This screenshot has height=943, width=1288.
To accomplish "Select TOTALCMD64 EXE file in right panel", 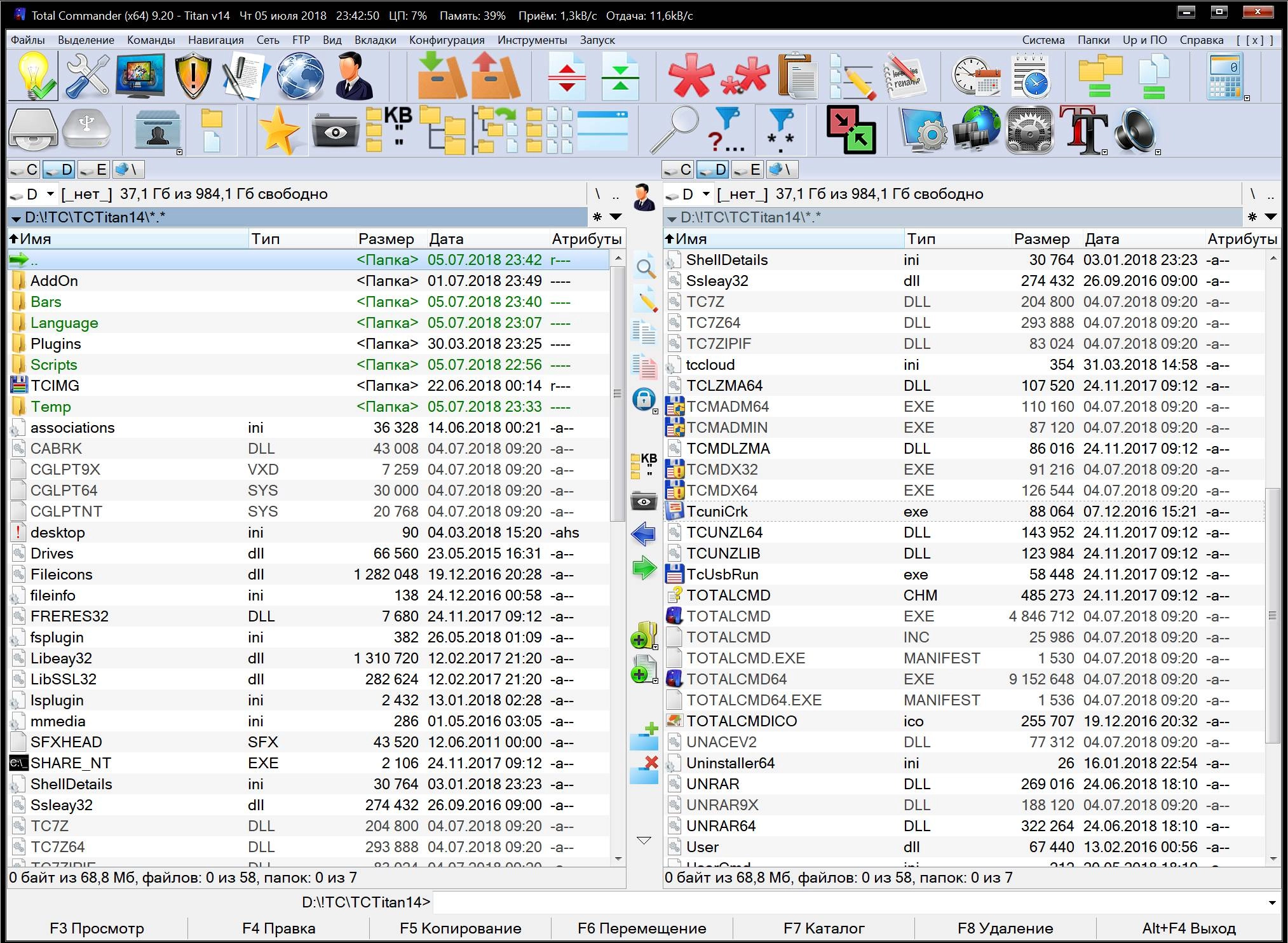I will [x=964, y=679].
